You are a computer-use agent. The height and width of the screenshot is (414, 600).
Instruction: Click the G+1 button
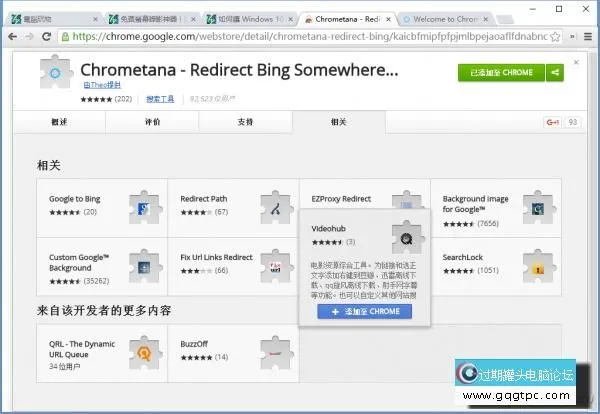pyautogui.click(x=551, y=122)
